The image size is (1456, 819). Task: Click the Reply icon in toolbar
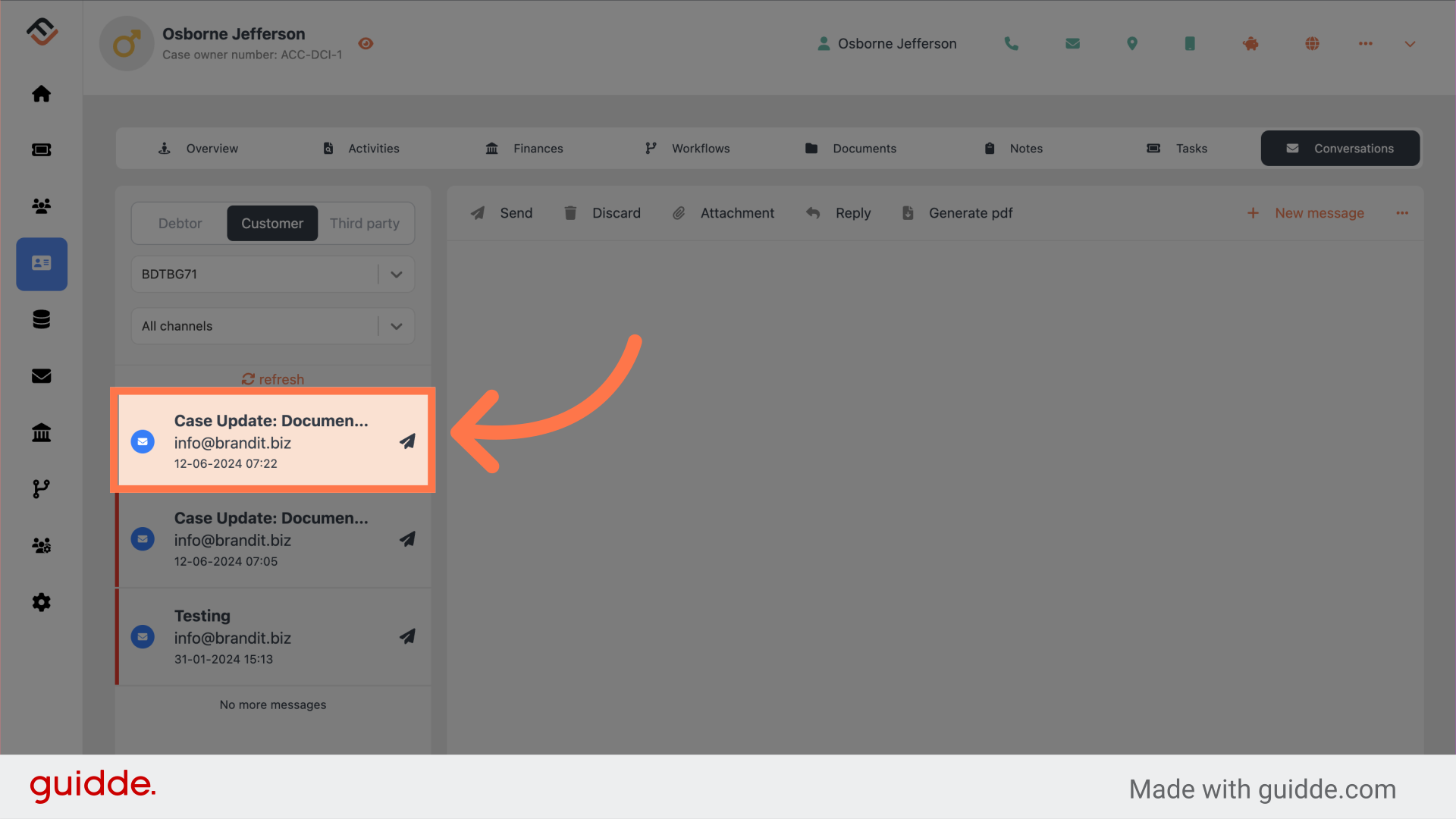812,212
